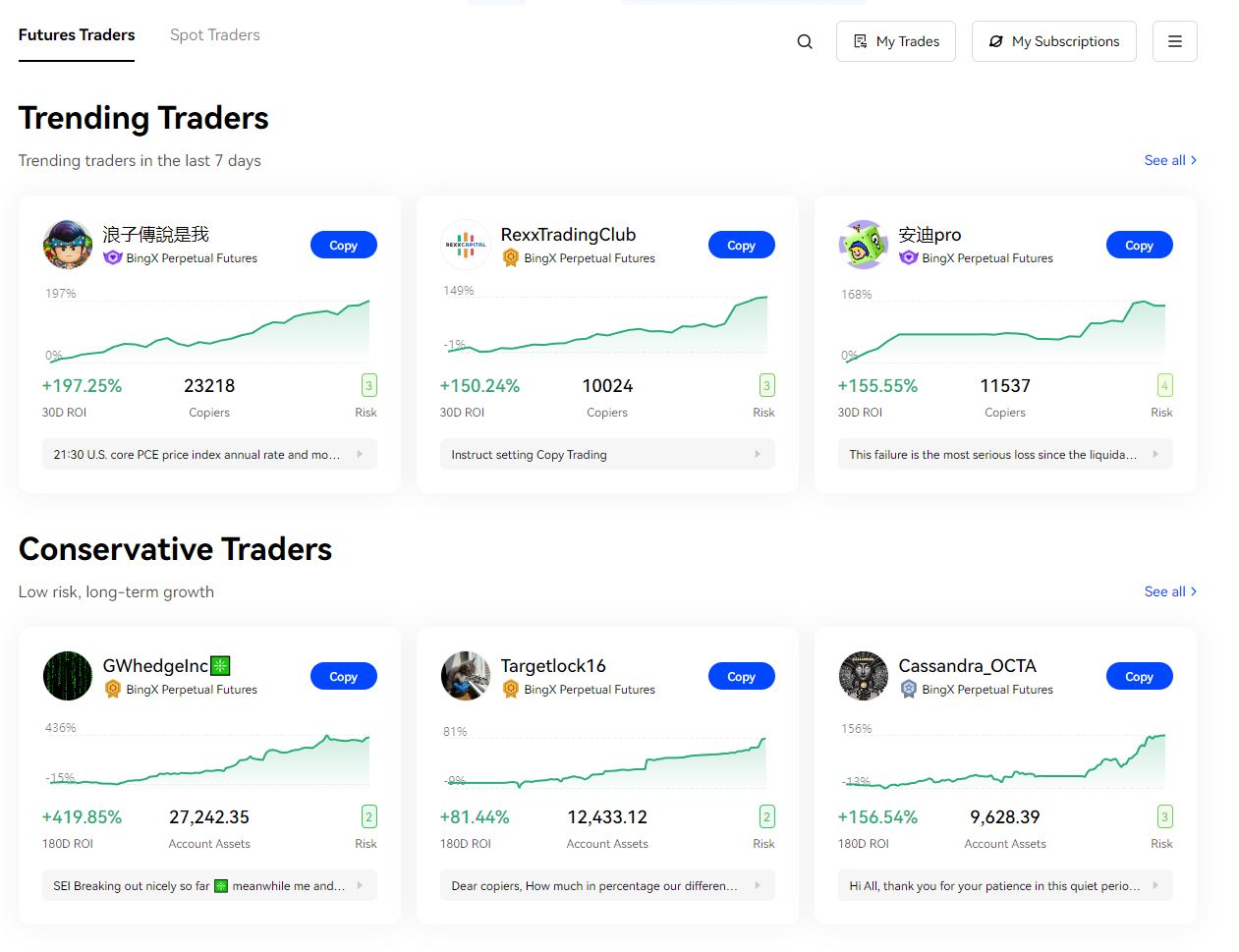Screen dimensions: 1239x952
Task: Expand Instruct setting Copy Trading post
Action: 607,454
